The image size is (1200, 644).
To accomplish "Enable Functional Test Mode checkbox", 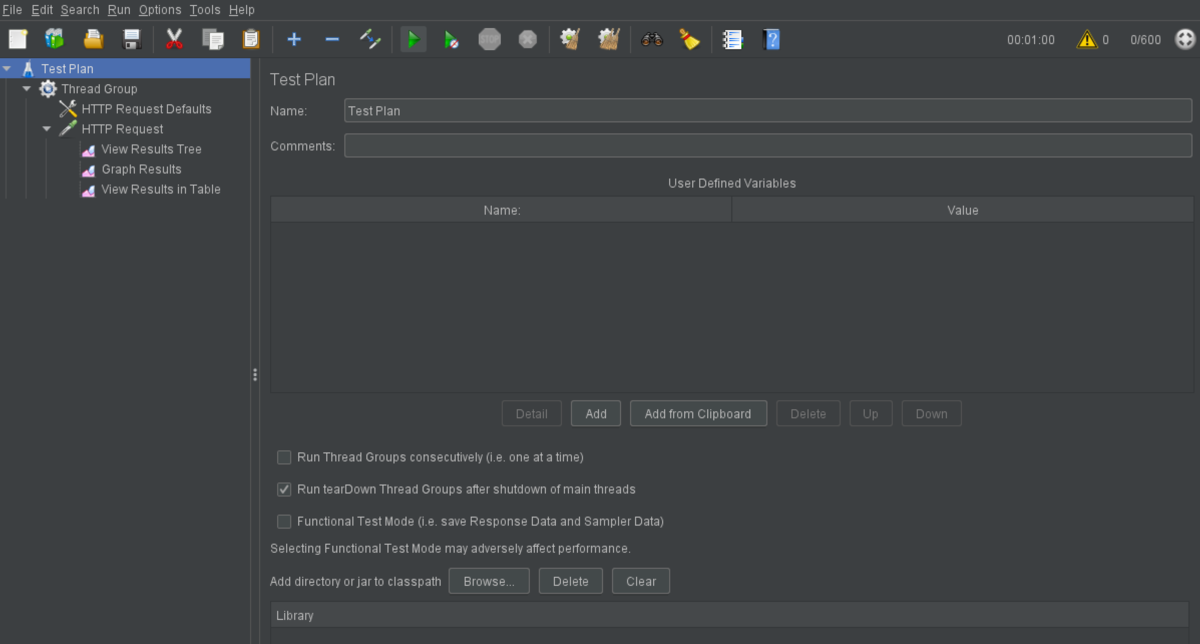I will click(x=284, y=521).
